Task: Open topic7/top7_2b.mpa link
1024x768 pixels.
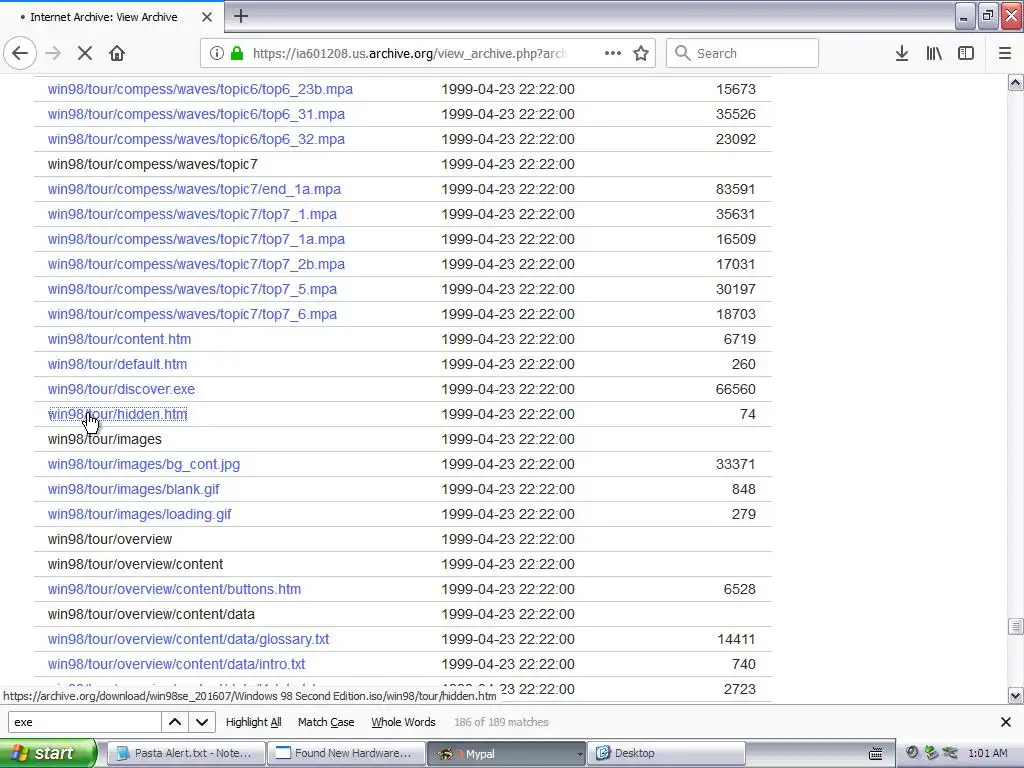Action: coord(196,264)
